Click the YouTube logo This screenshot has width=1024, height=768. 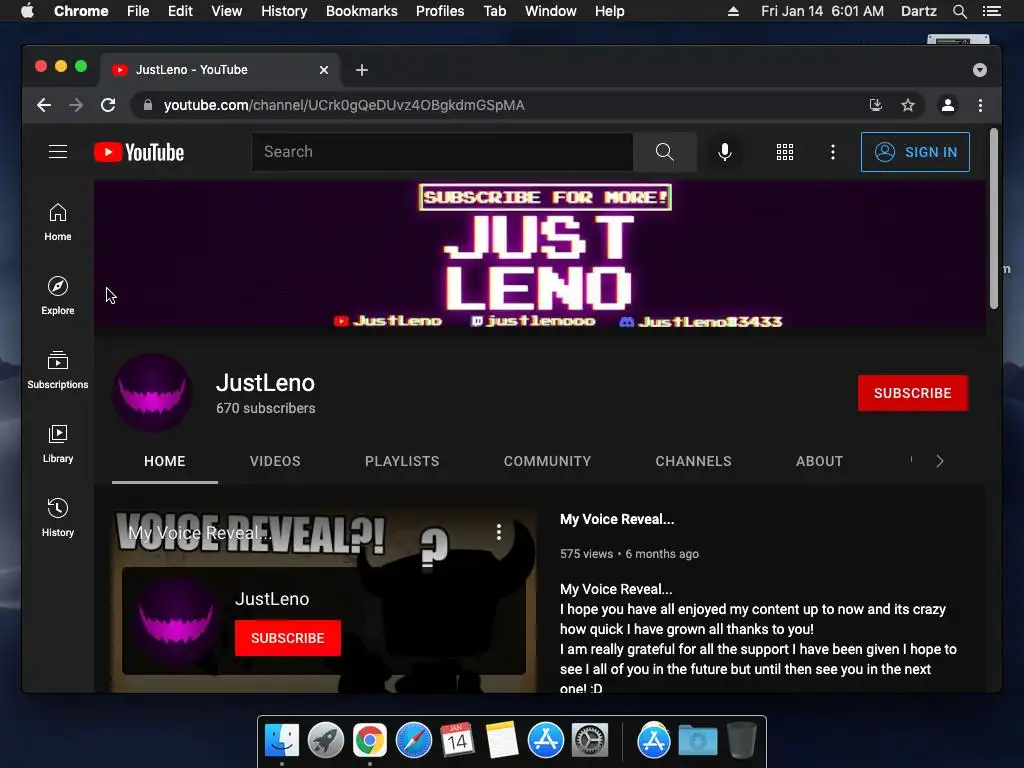tap(139, 152)
